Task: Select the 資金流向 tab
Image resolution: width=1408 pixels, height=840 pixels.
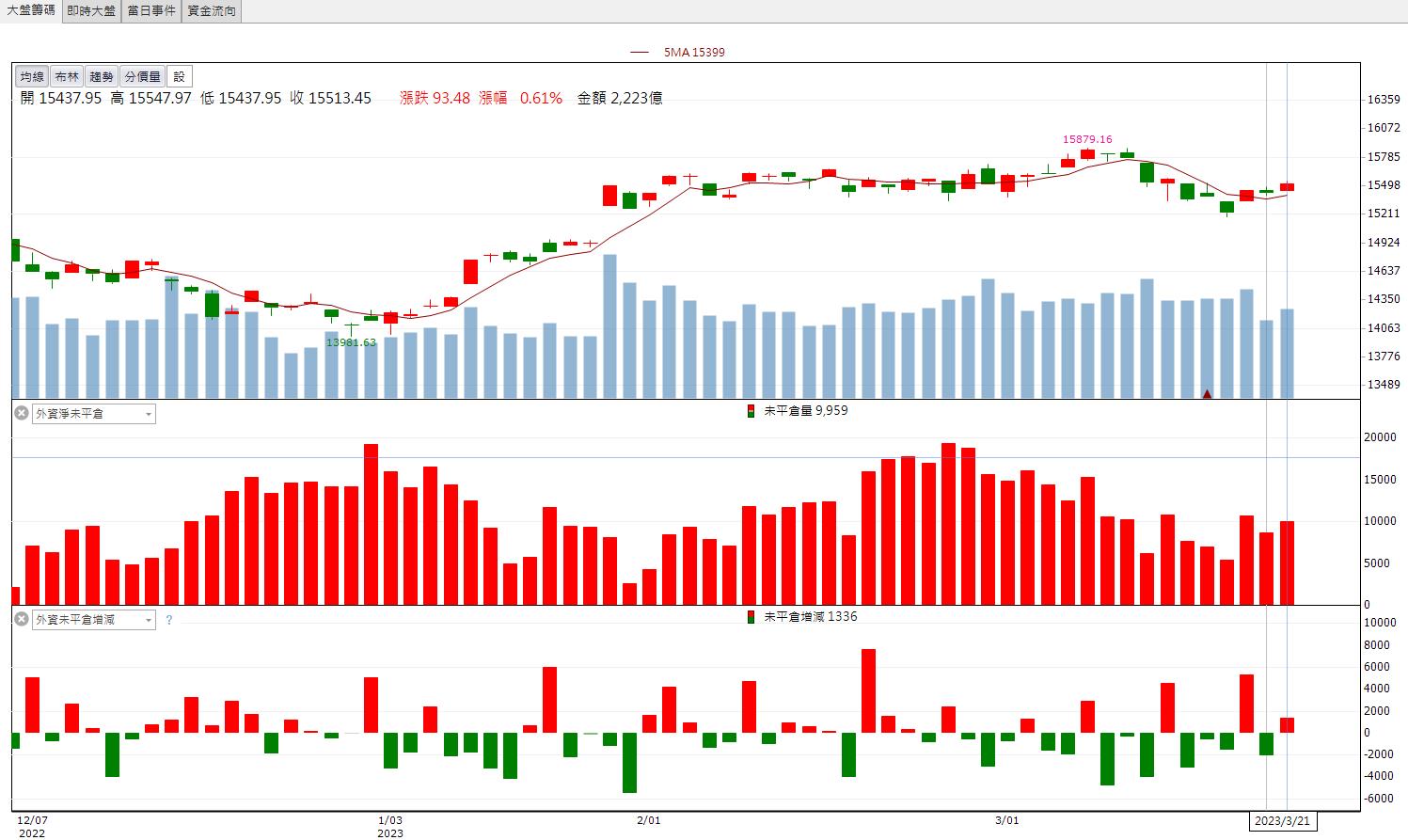Action: (212, 11)
